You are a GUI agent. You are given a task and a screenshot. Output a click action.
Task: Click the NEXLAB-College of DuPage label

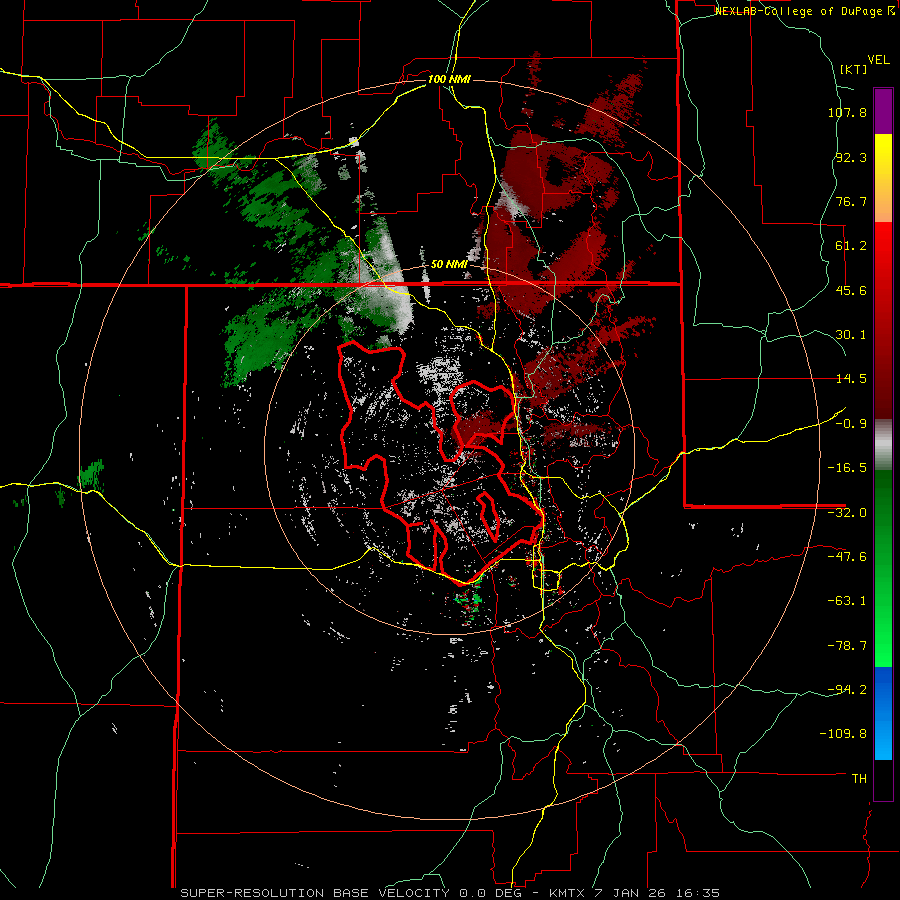click(804, 11)
